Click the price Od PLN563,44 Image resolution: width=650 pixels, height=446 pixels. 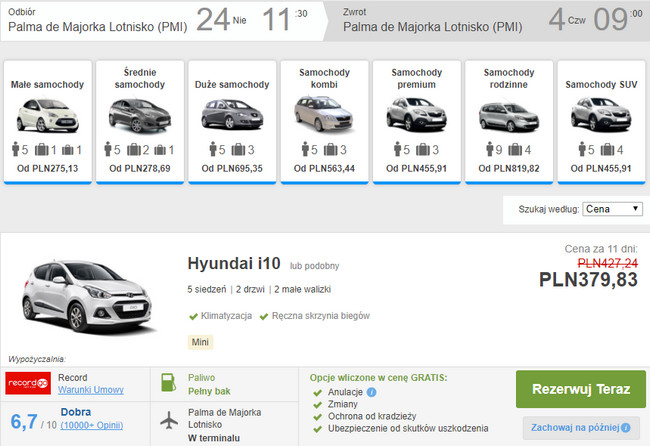pyautogui.click(x=324, y=169)
